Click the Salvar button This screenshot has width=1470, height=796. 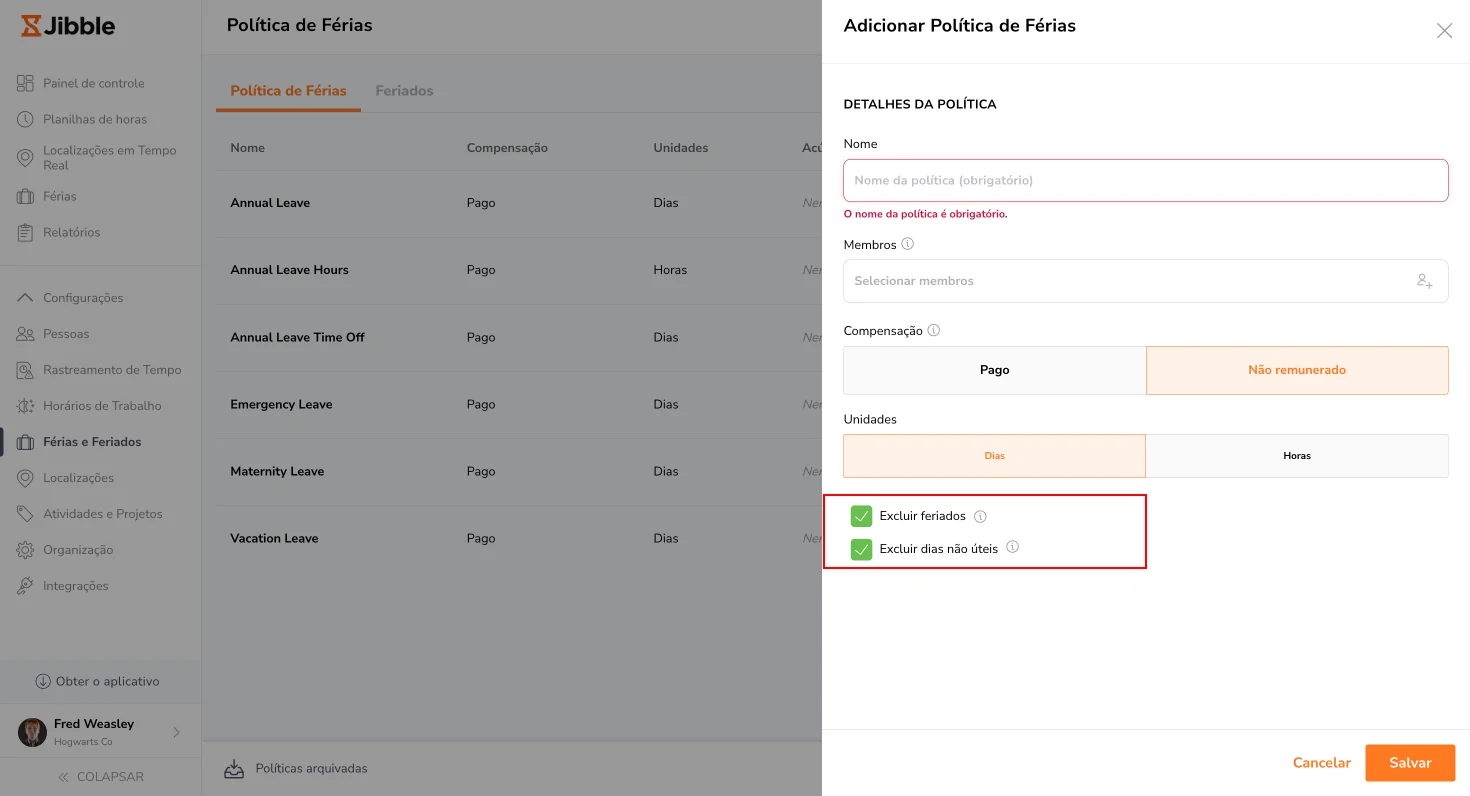[x=1410, y=763]
